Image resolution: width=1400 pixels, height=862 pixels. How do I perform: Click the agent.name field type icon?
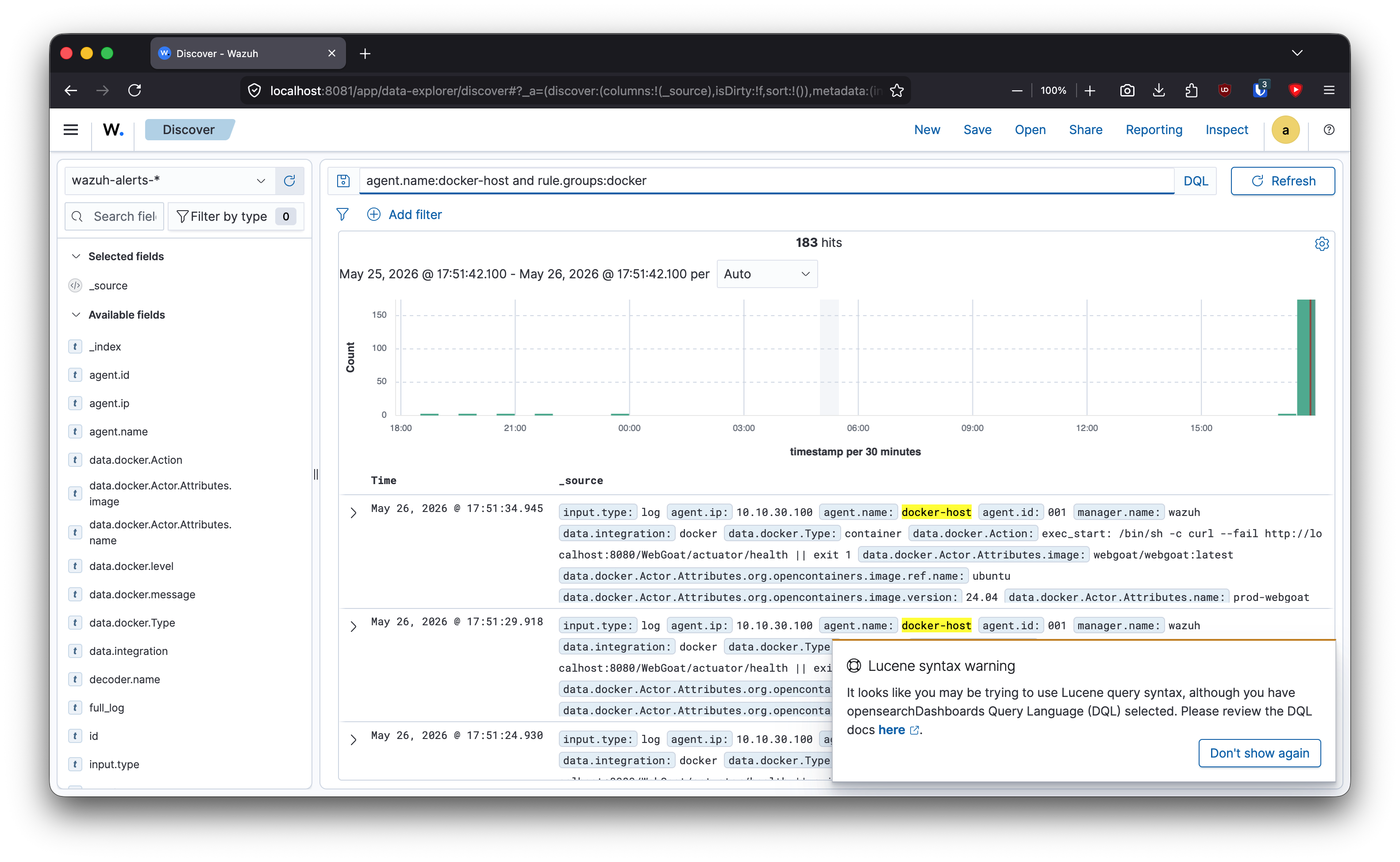tap(75, 431)
